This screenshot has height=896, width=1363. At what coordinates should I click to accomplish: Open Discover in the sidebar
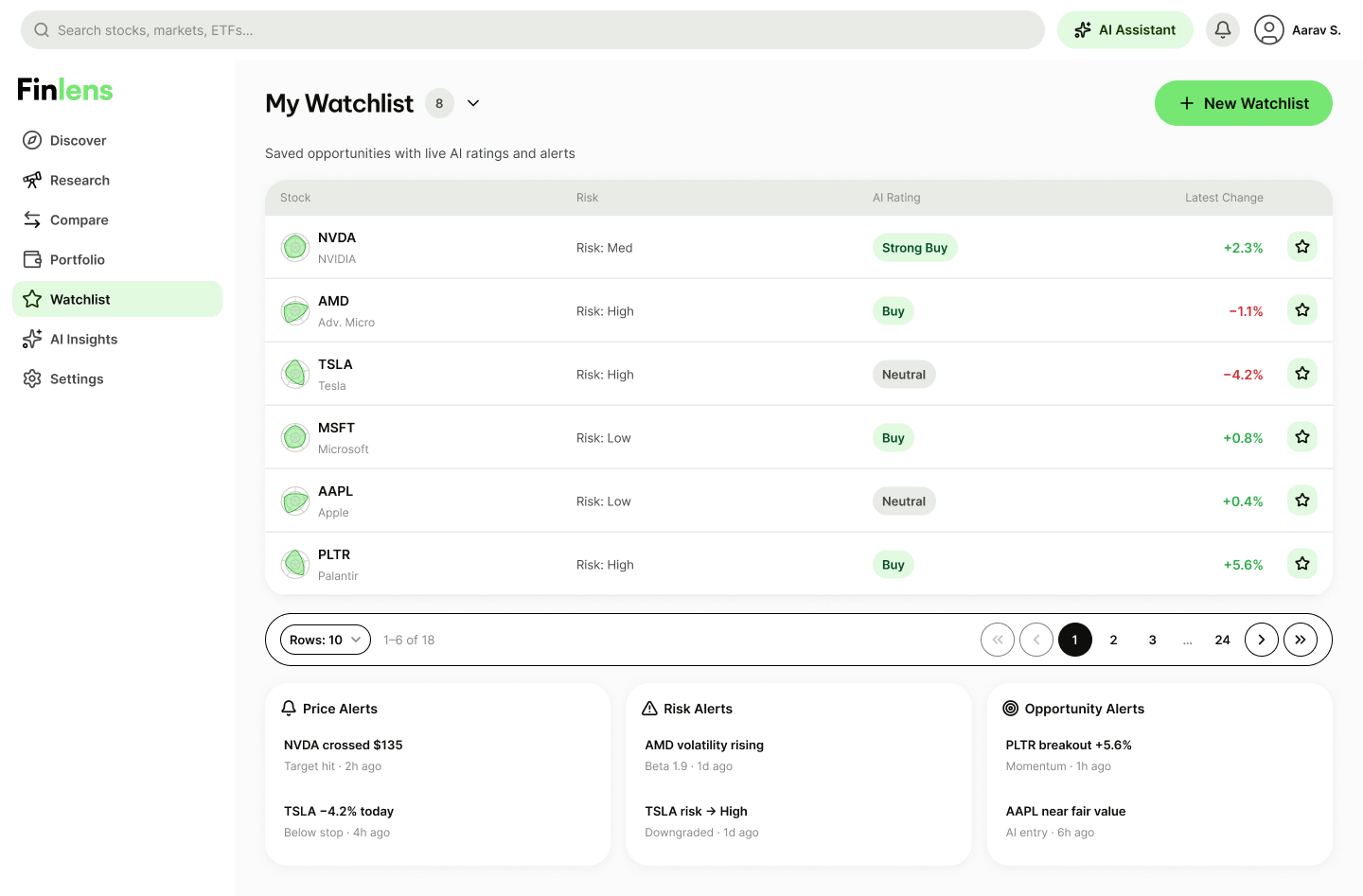pos(117,140)
